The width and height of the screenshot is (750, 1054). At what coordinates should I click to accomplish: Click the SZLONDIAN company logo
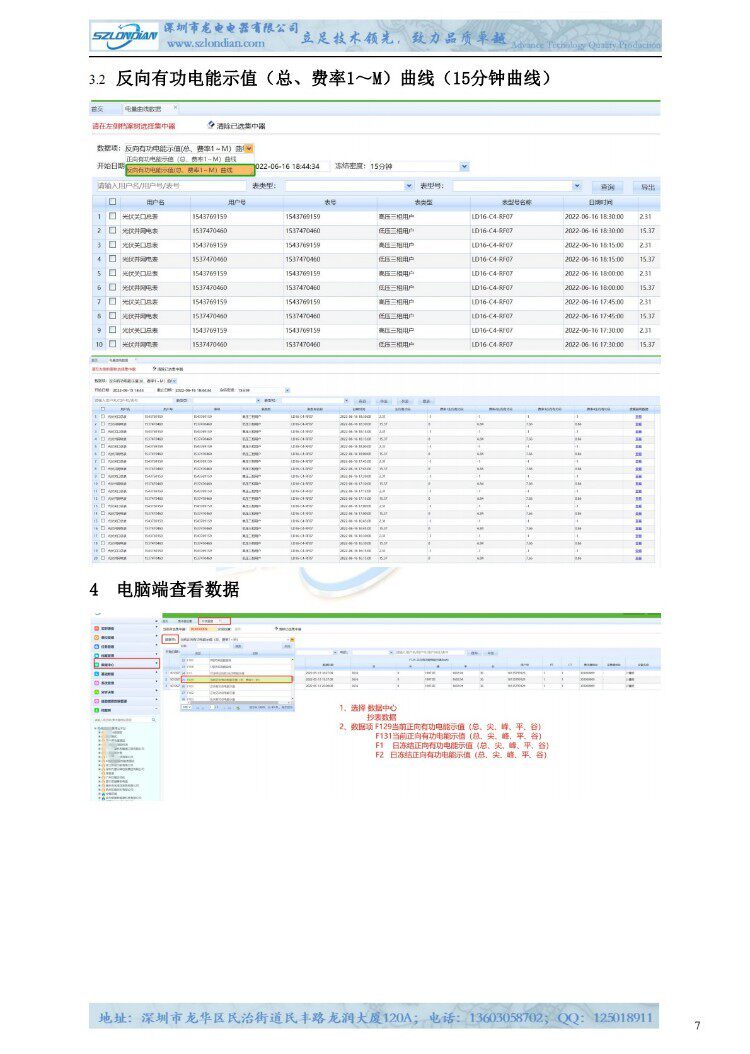click(125, 36)
